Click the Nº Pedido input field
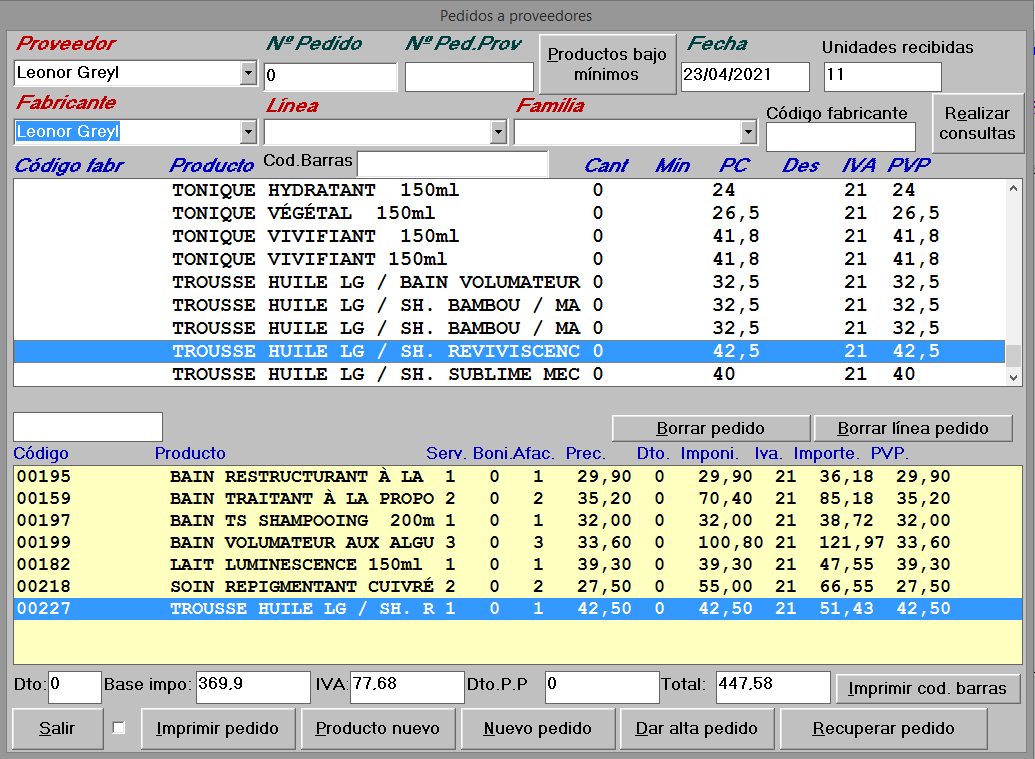The image size is (1035, 759). (331, 76)
